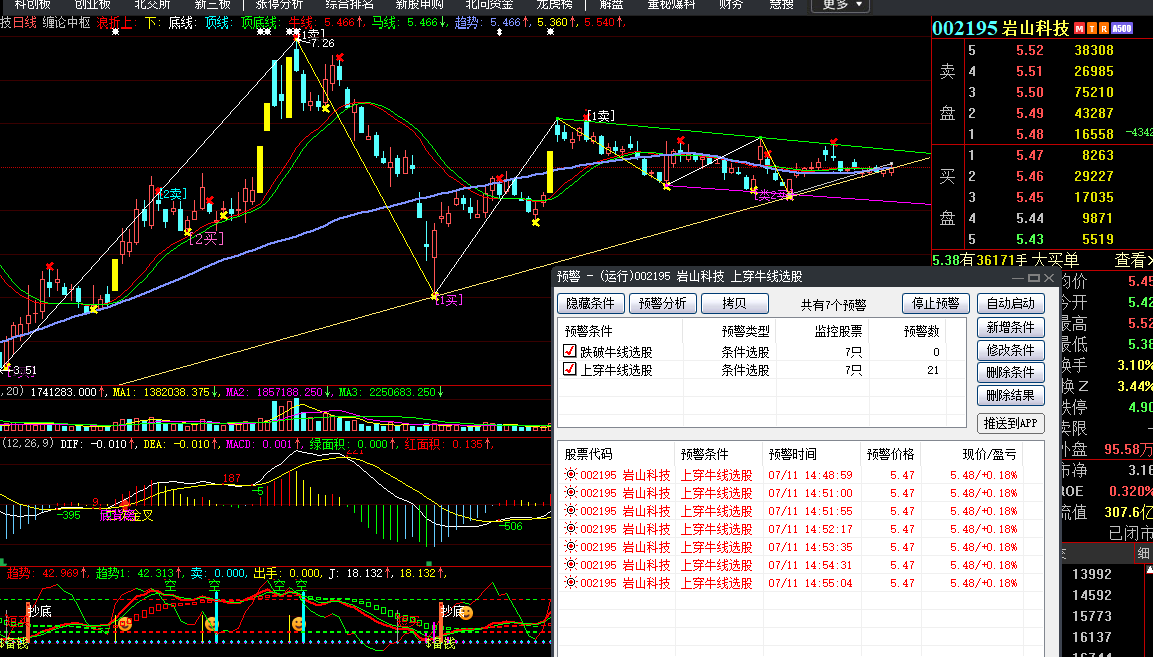This screenshot has height=657, width=1153.
Task: Click the A500 index badge
Action: [1121, 29]
